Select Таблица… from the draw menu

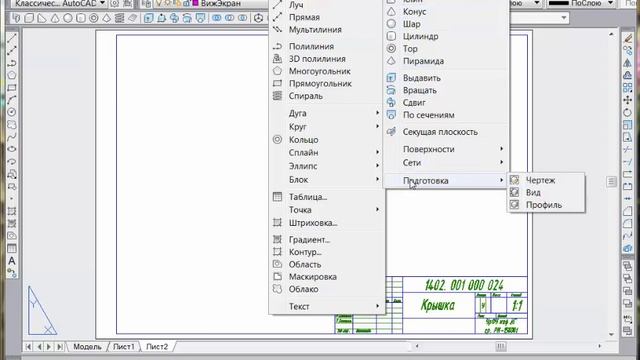[327, 197]
